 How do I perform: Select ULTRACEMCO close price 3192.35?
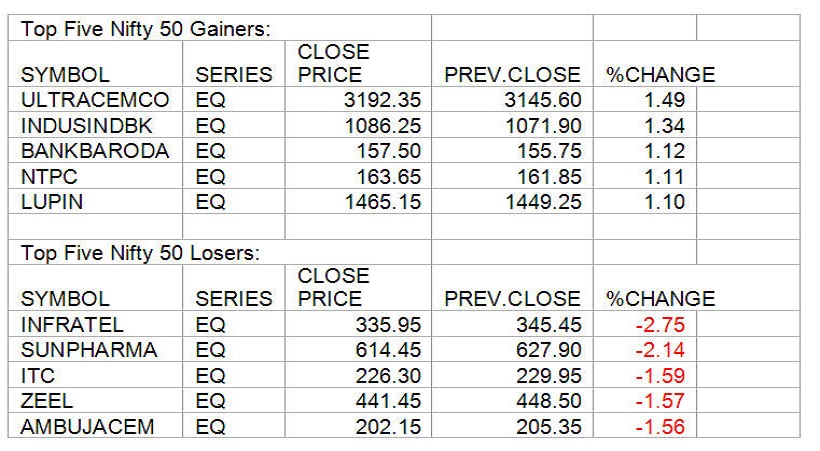(382, 100)
